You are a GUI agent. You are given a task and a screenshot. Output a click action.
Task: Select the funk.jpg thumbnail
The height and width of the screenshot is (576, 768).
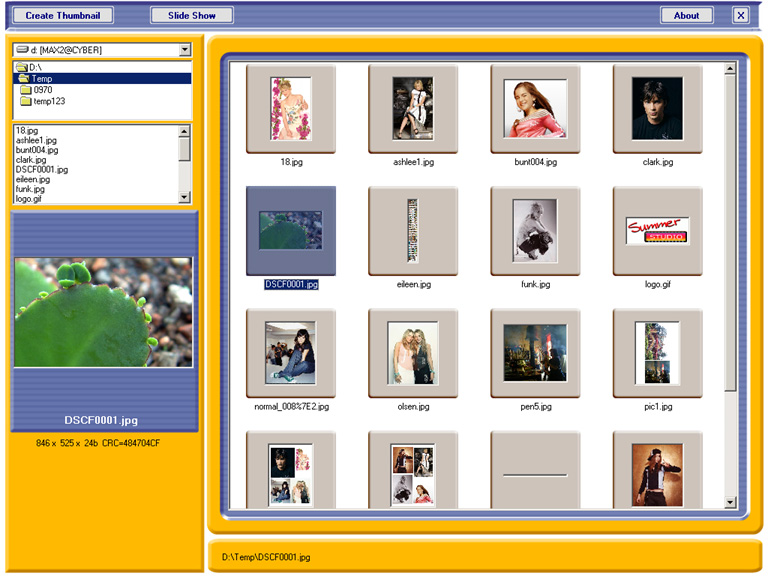(x=534, y=231)
